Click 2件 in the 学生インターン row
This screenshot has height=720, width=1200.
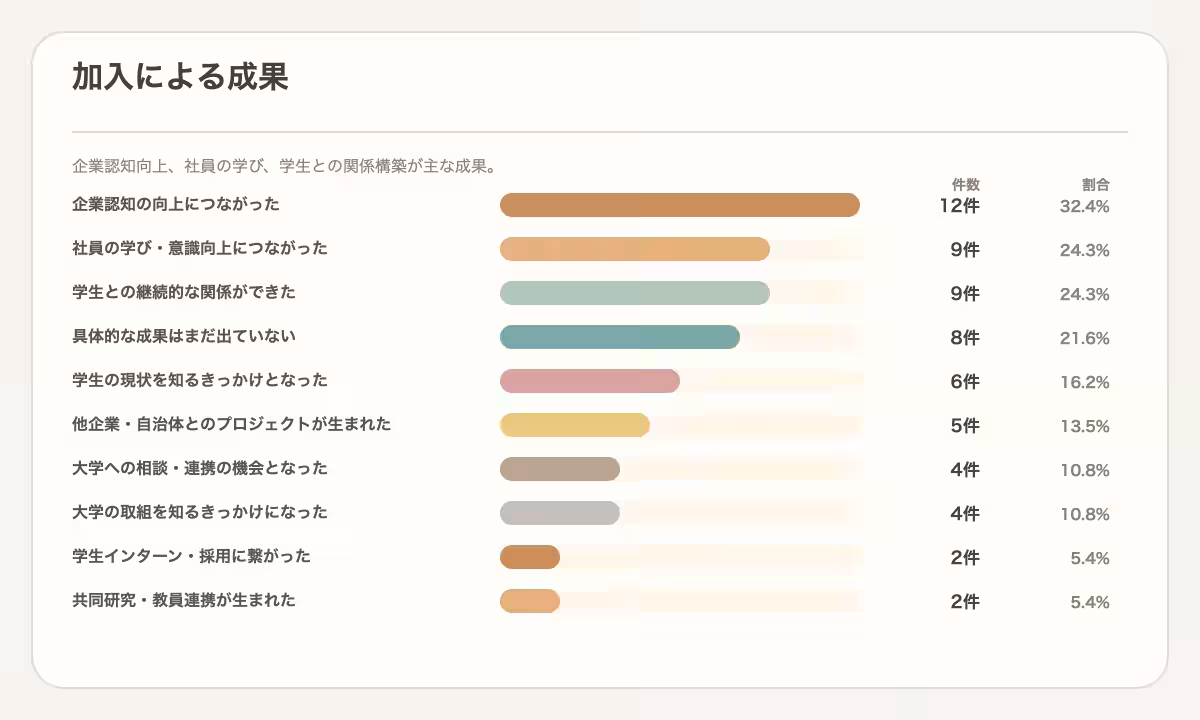point(965,558)
